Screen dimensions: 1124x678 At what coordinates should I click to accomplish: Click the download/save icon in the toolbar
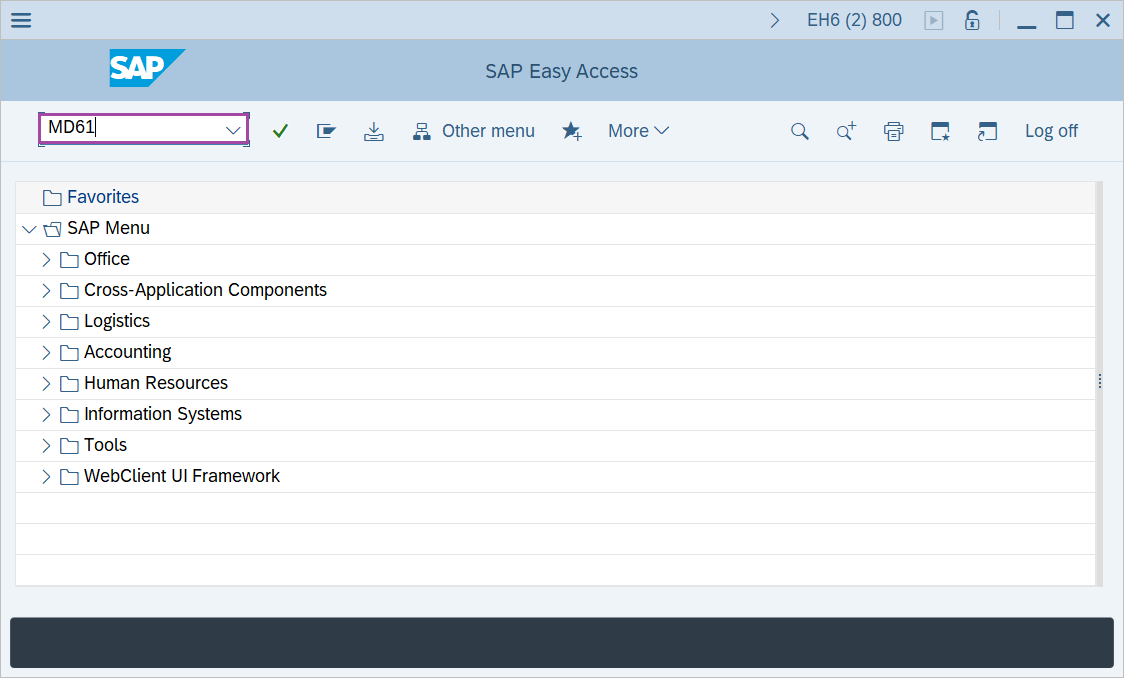(374, 130)
